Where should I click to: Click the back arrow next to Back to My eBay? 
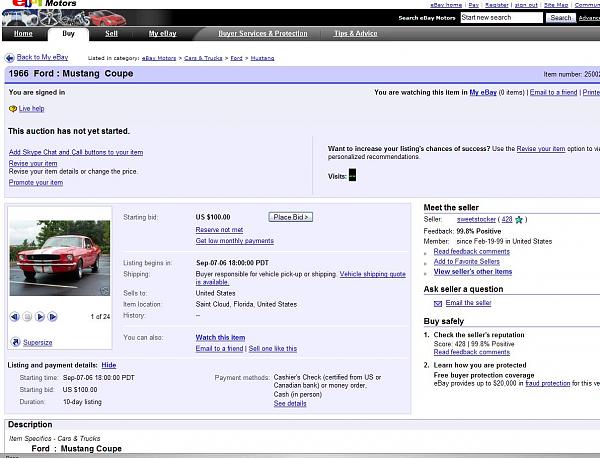10,57
